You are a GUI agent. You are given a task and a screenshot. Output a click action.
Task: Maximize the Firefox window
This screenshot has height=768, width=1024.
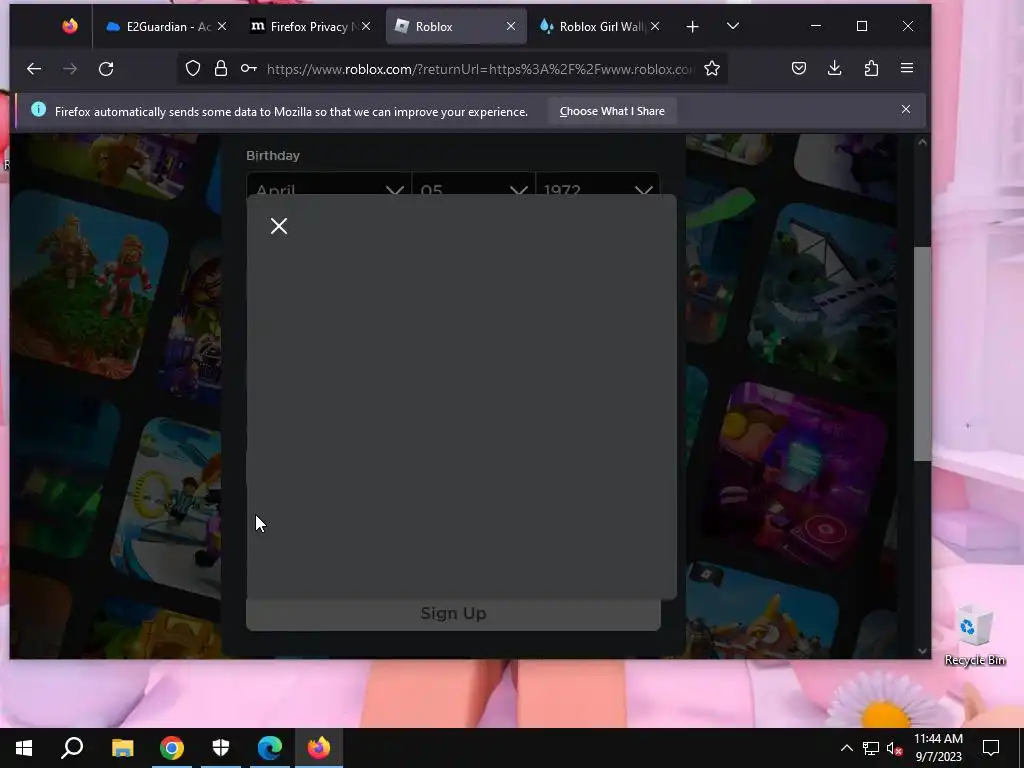[x=862, y=26]
